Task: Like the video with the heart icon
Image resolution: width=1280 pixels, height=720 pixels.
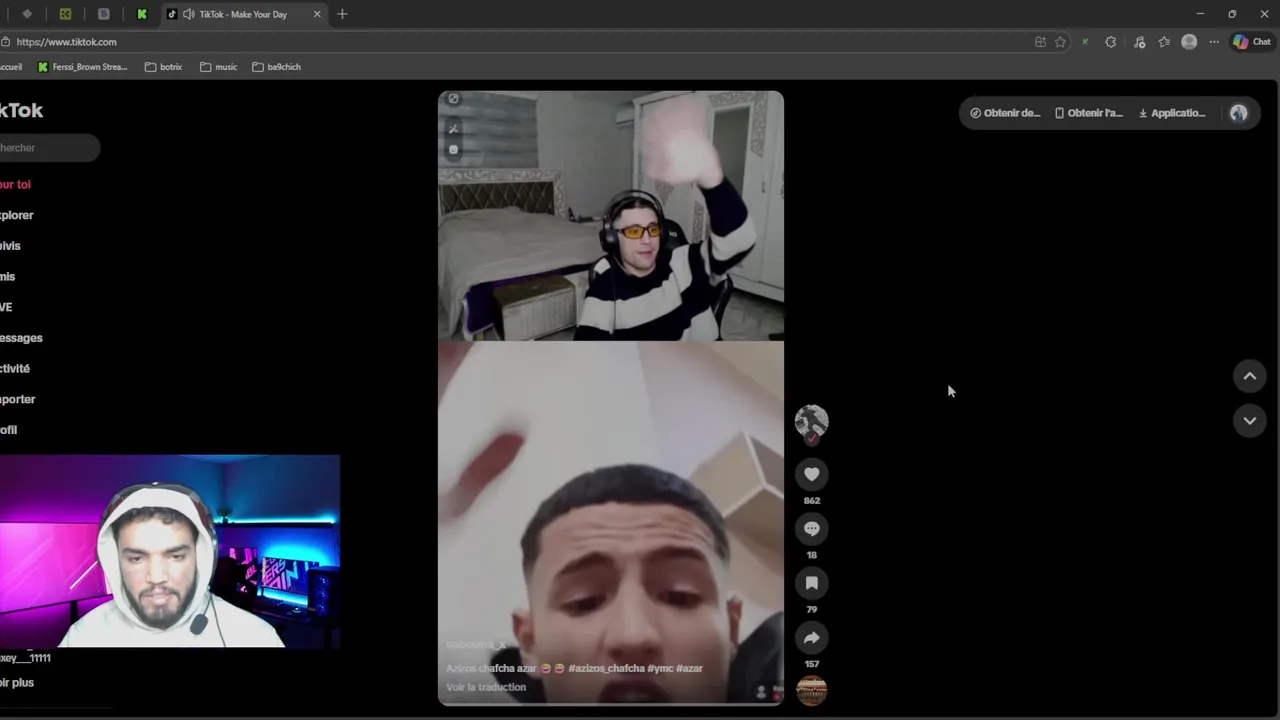Action: (x=812, y=474)
